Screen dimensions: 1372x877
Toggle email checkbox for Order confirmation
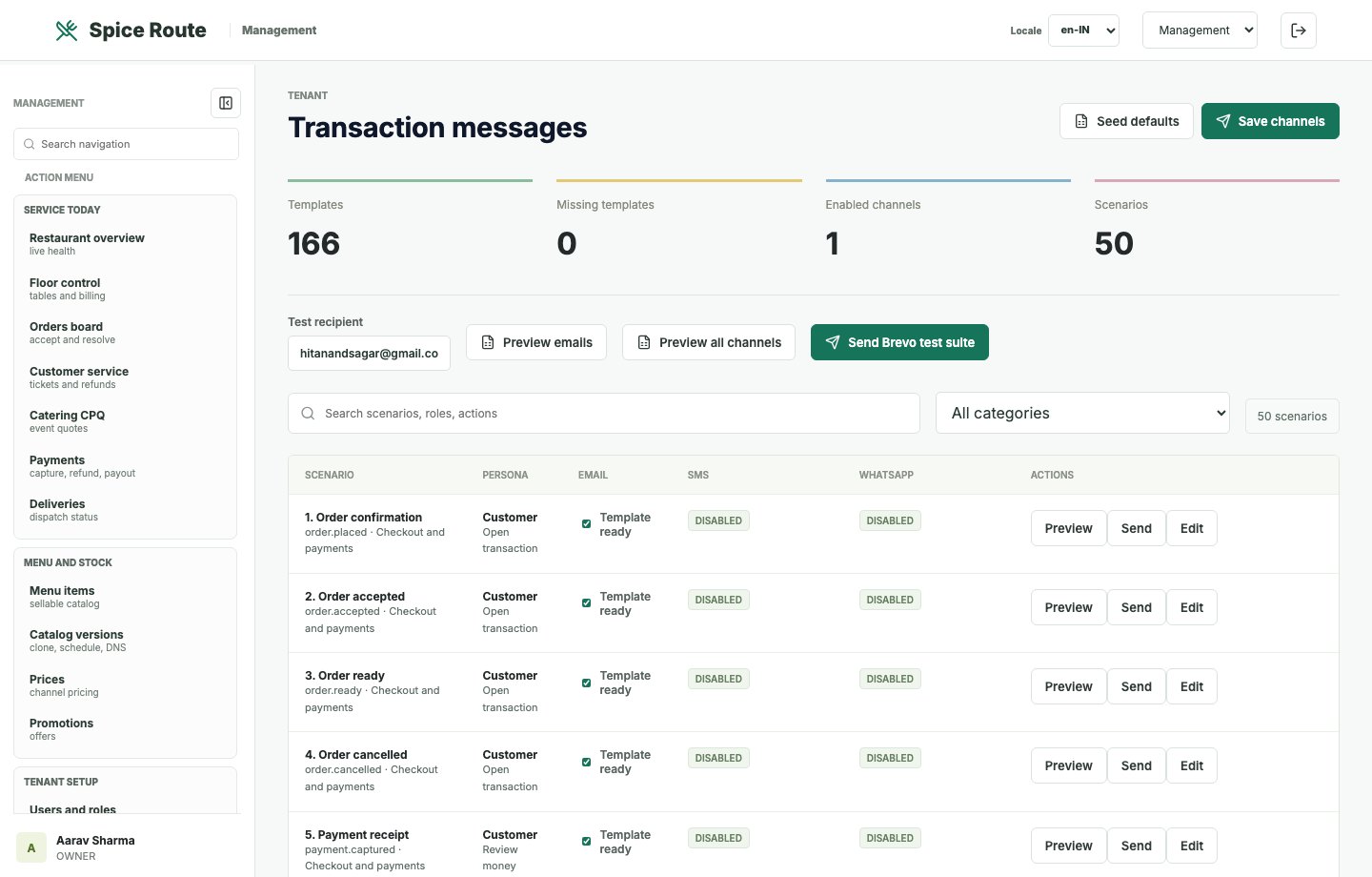[586, 523]
